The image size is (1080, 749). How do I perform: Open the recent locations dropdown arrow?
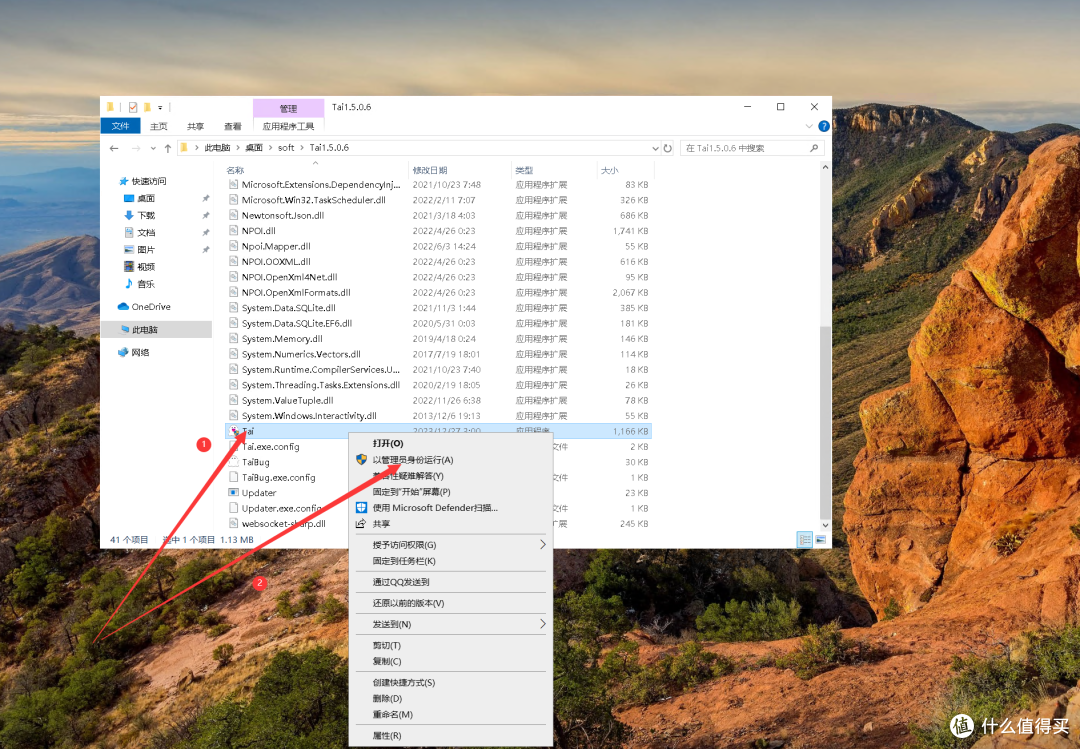coord(153,148)
